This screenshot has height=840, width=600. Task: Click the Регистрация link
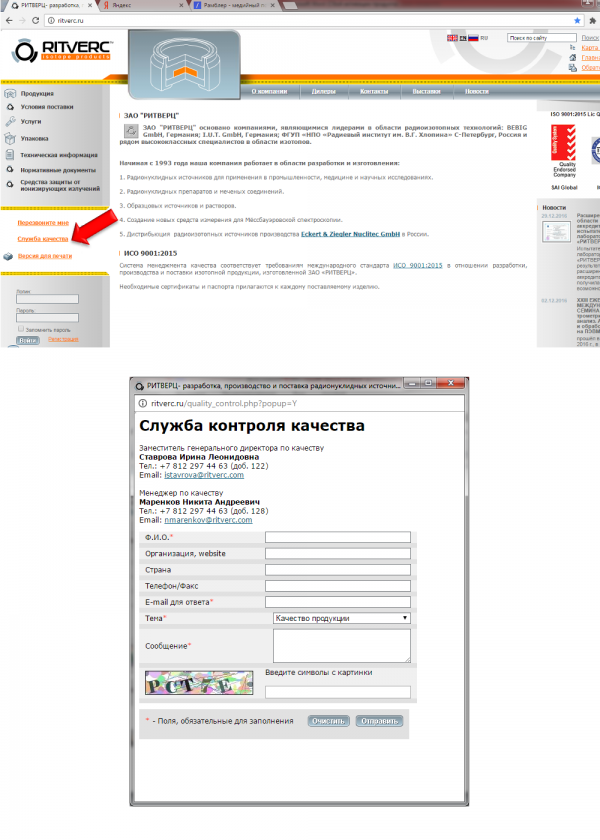[63, 339]
